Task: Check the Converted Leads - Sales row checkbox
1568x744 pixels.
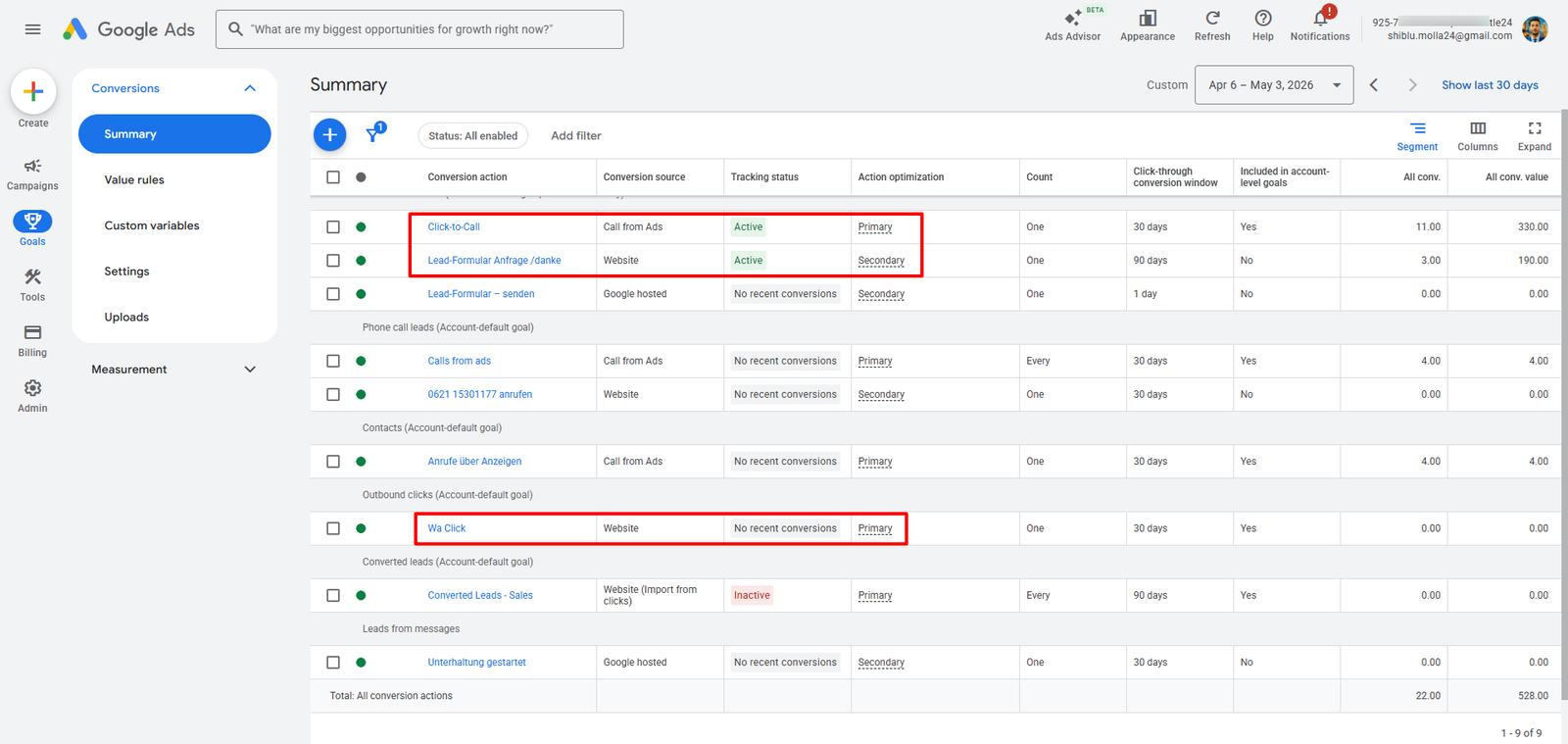Action: (333, 595)
